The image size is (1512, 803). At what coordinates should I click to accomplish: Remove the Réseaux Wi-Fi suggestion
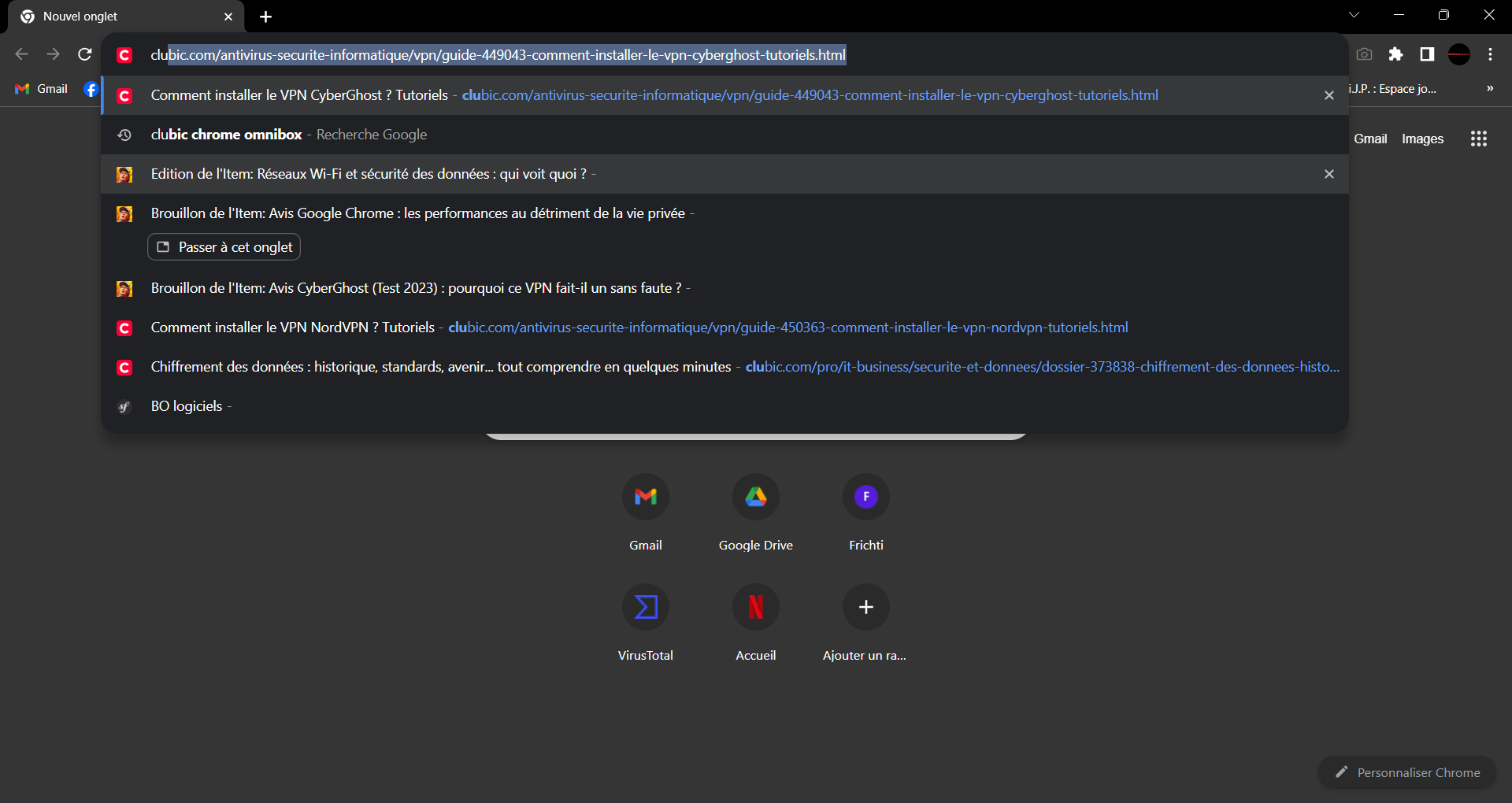click(x=1329, y=174)
